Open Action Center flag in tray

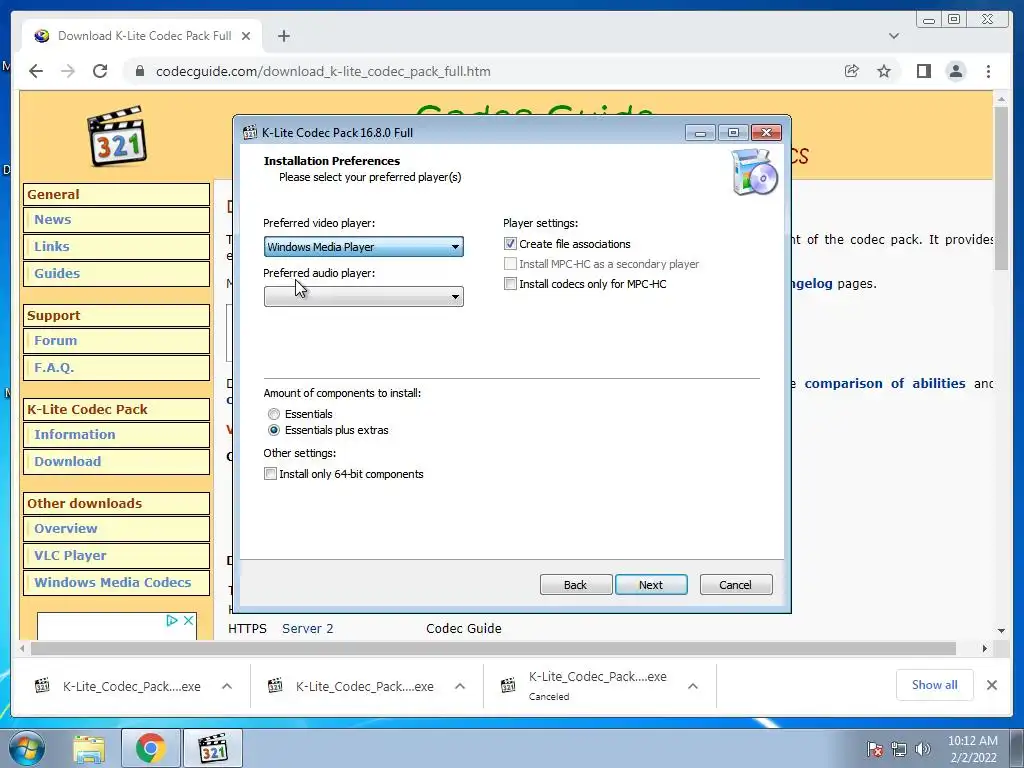click(x=874, y=749)
